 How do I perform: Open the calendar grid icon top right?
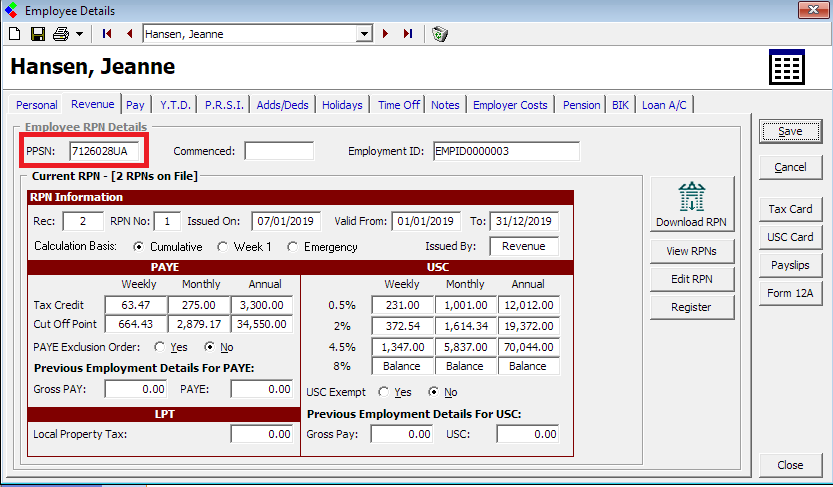(786, 67)
